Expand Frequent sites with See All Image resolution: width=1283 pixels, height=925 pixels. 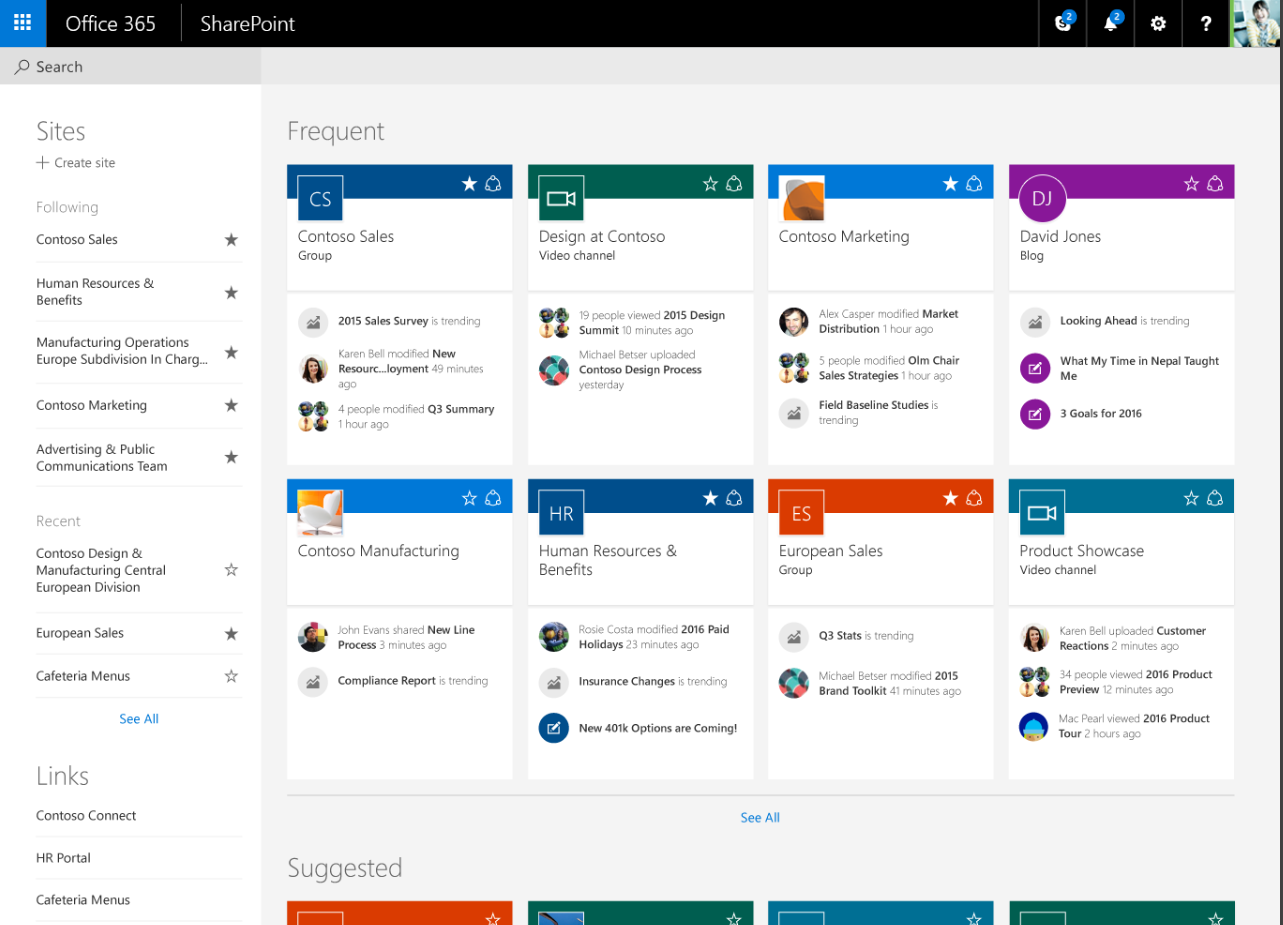coord(760,817)
